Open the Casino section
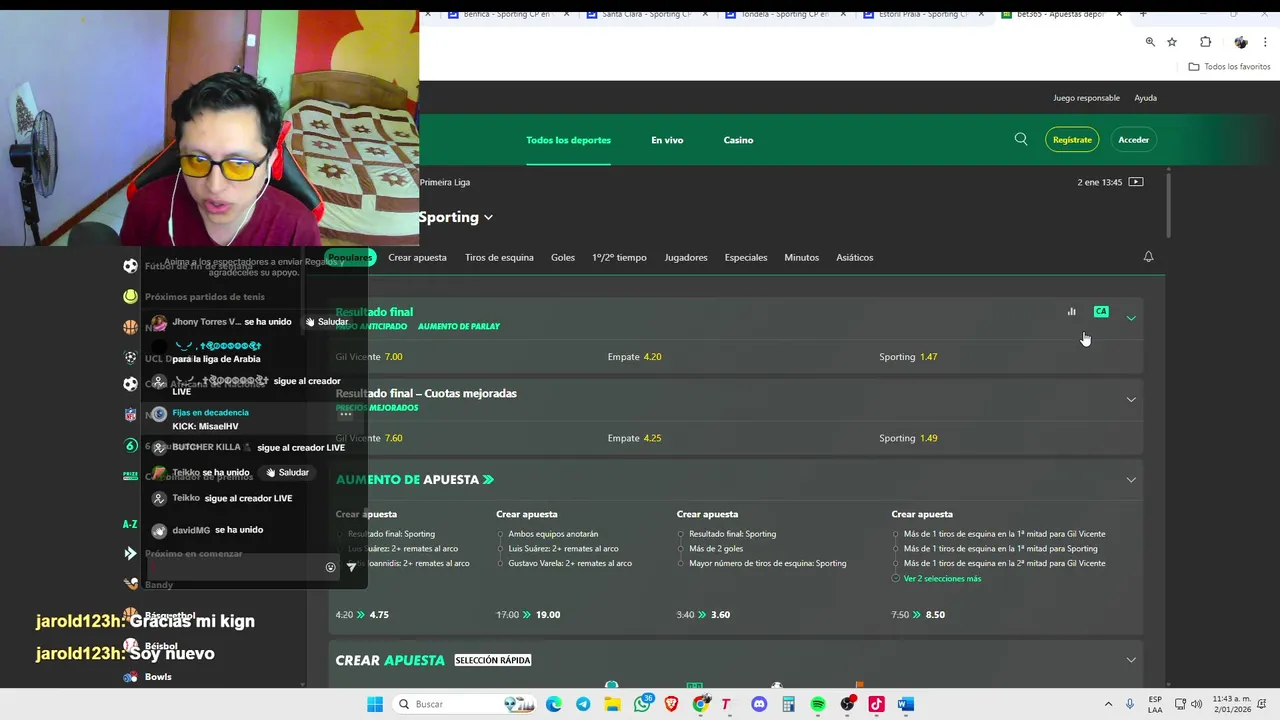The image size is (1280, 720). 738,140
